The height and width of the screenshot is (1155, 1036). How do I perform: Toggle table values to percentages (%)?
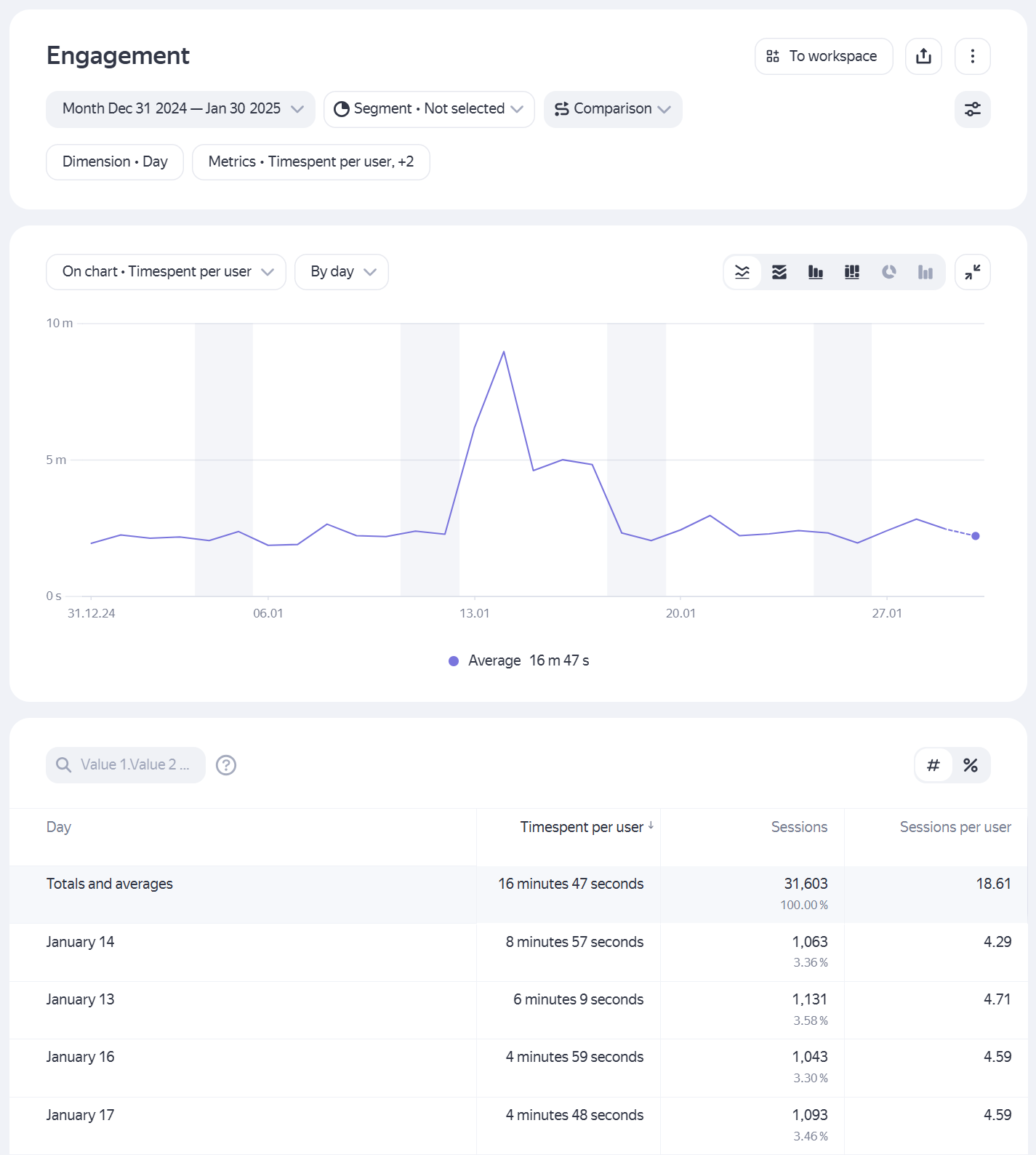point(971,765)
